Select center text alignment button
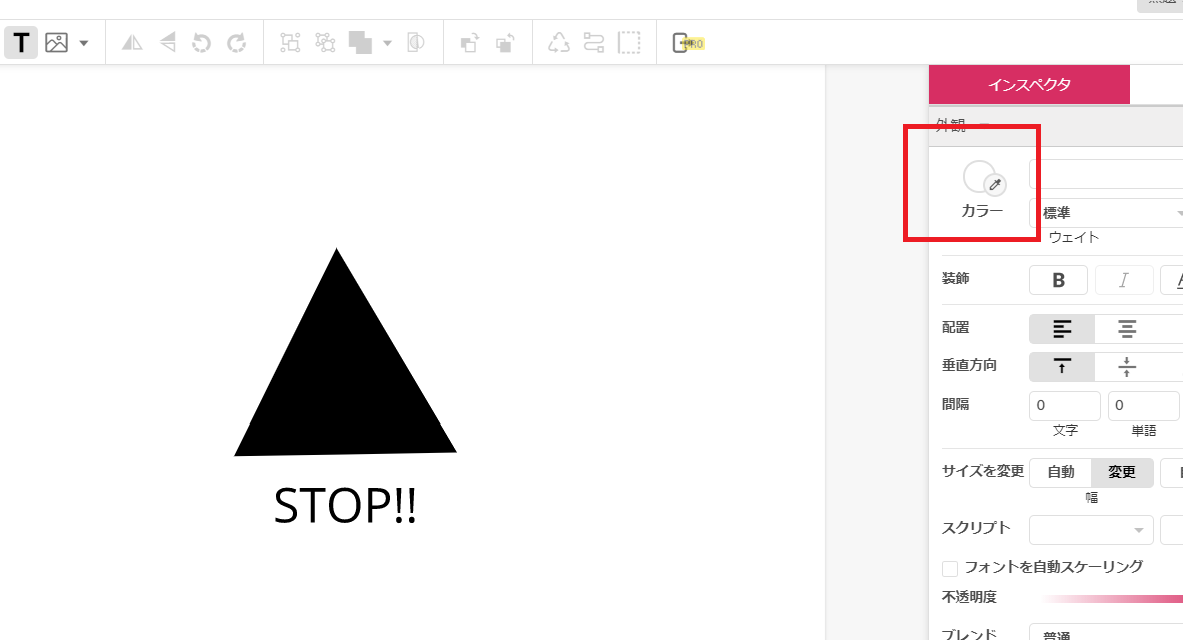 (1127, 329)
